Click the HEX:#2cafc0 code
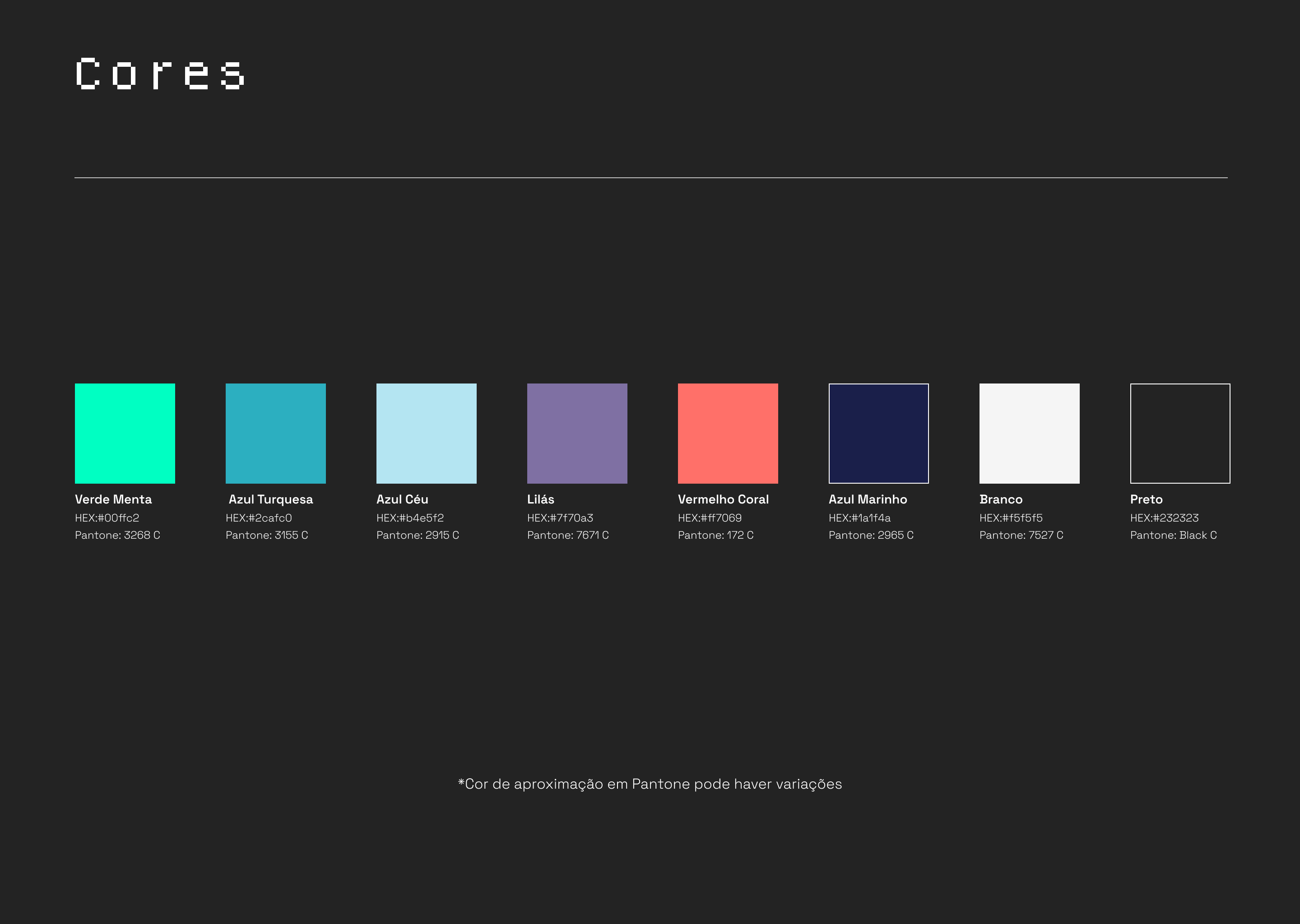The height and width of the screenshot is (924, 1300). point(258,518)
